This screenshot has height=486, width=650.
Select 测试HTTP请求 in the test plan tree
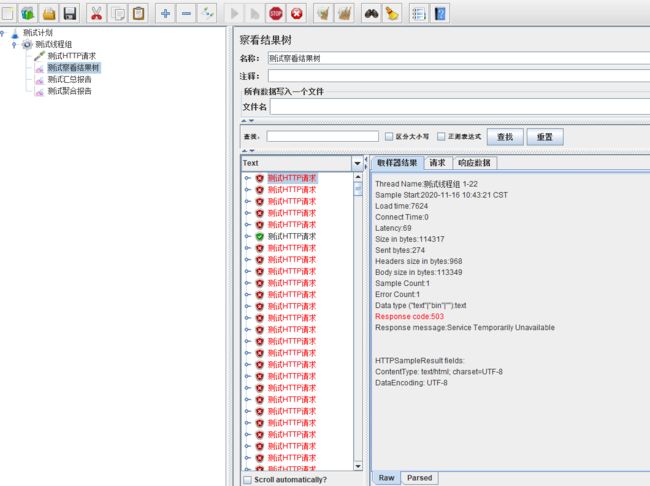(72, 56)
